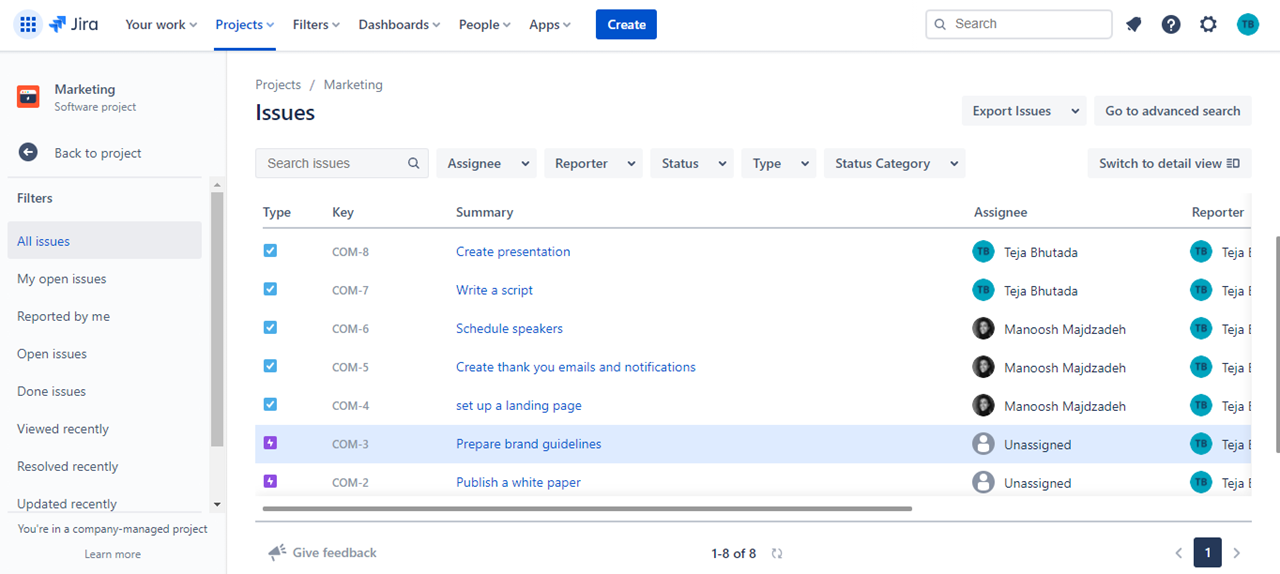Click Teja Bhutada's assignee avatar on COM-8
The image size is (1280, 574).
pyautogui.click(x=983, y=252)
